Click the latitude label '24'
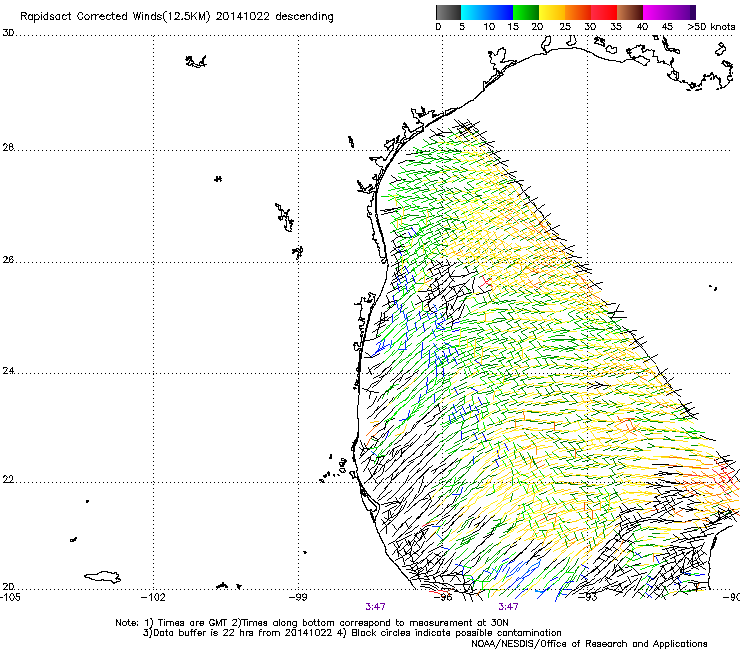This screenshot has width=740, height=650. 8,371
